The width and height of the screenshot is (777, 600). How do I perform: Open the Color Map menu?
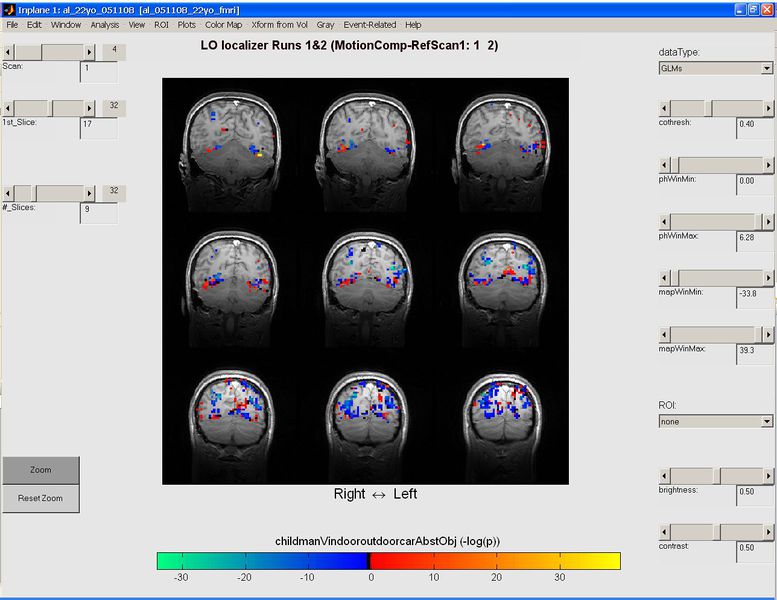coord(223,24)
